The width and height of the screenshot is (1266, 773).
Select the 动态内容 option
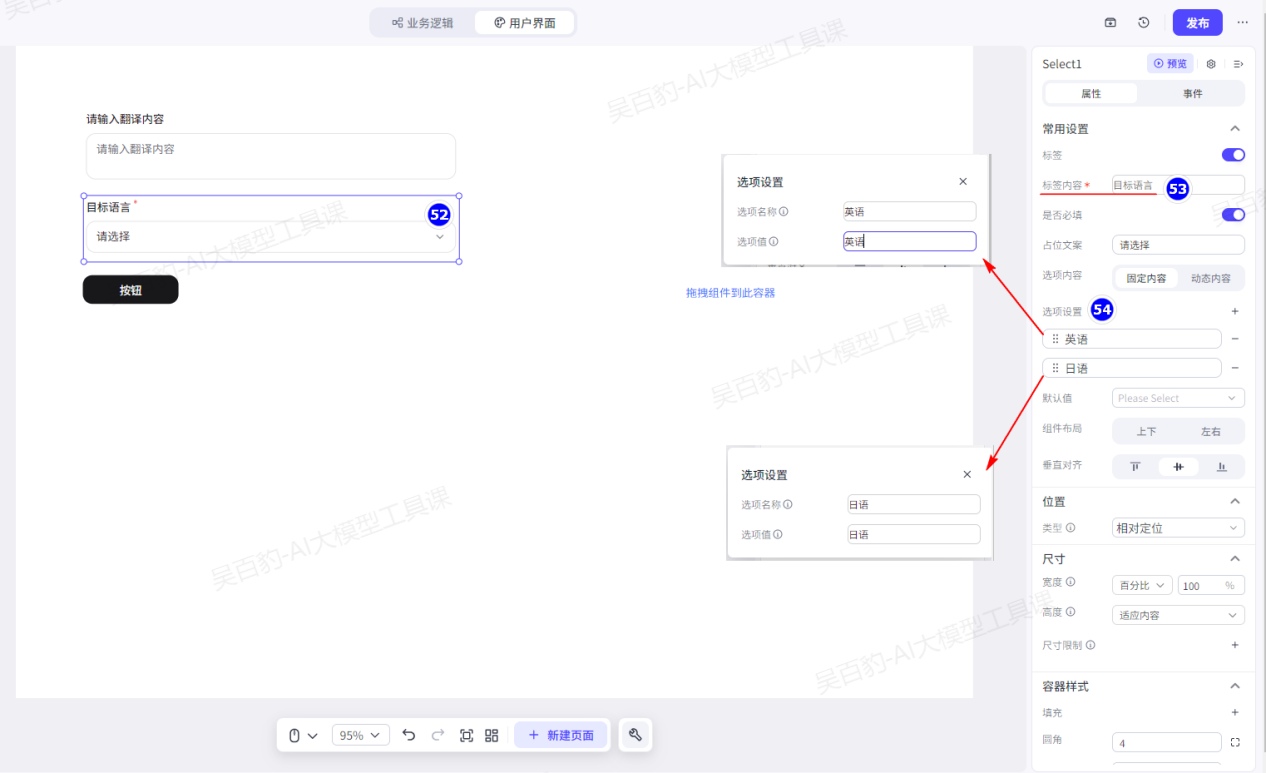pyautogui.click(x=1211, y=278)
